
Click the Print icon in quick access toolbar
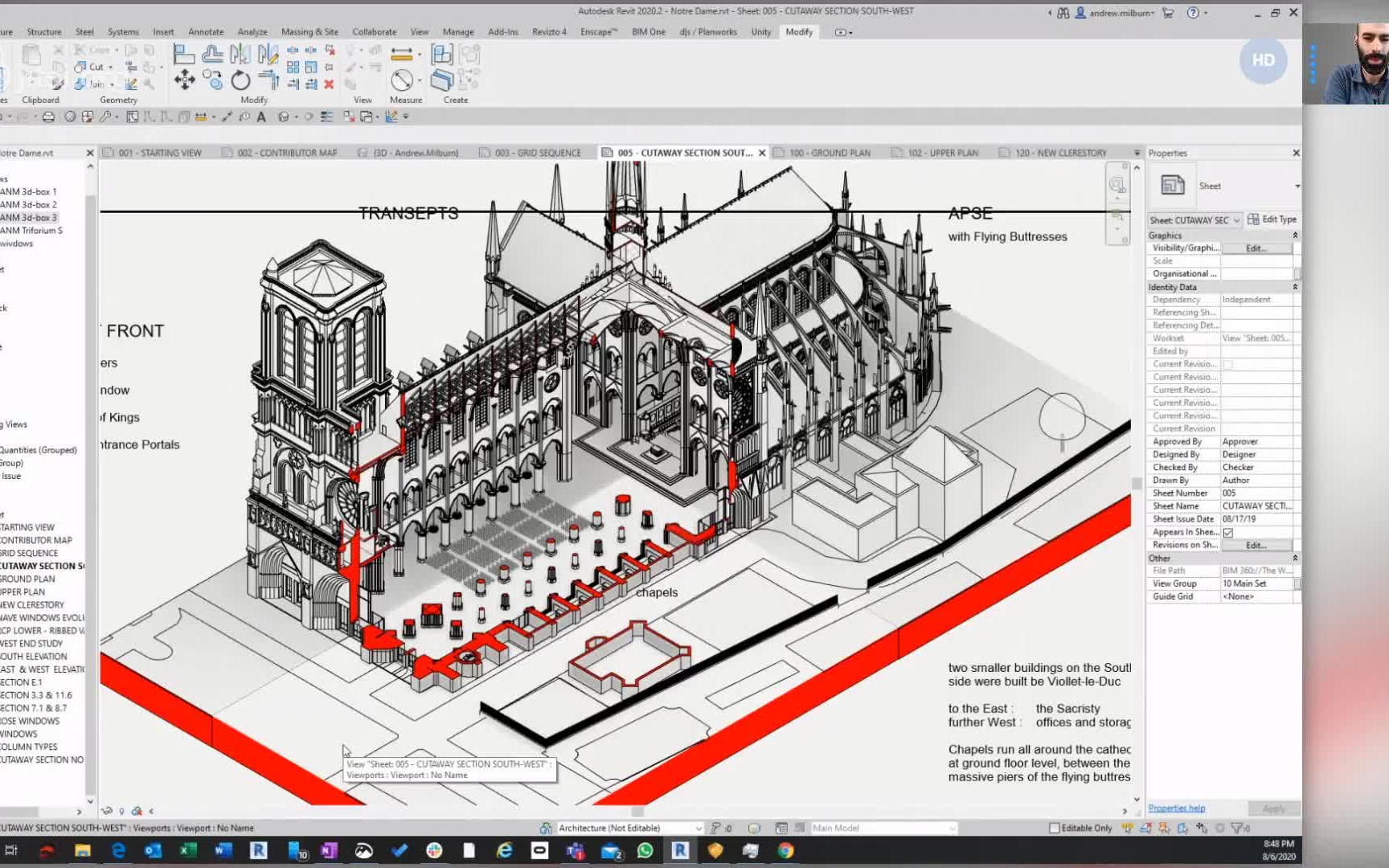(x=48, y=117)
